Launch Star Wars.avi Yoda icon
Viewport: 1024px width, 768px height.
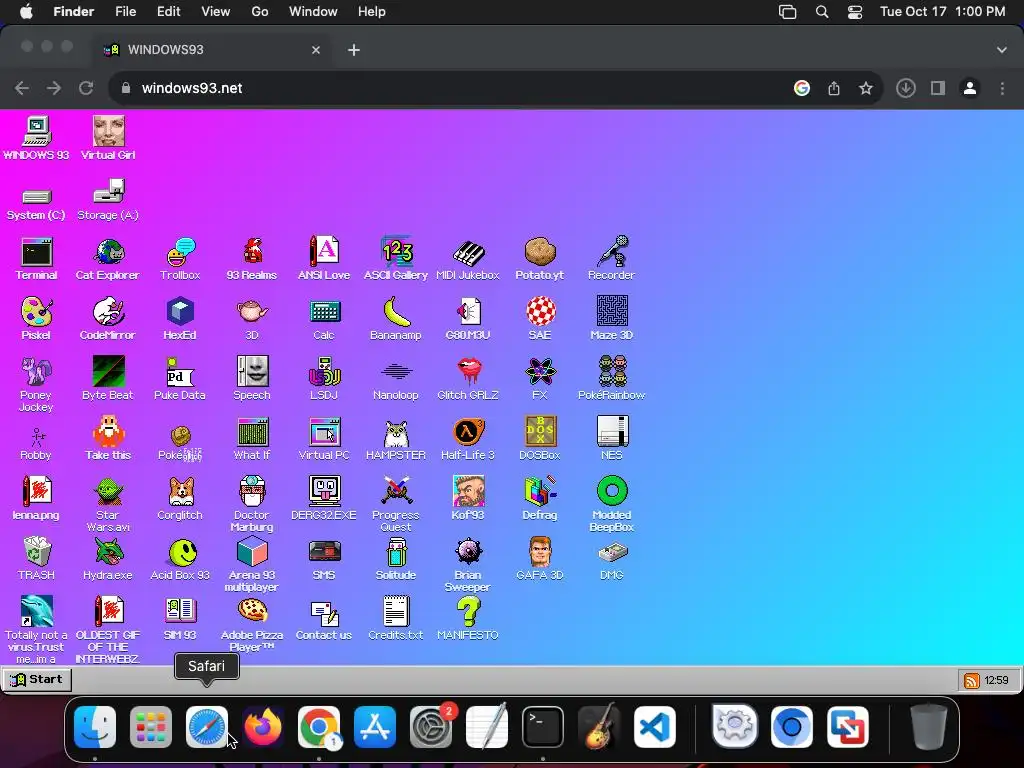click(x=108, y=504)
